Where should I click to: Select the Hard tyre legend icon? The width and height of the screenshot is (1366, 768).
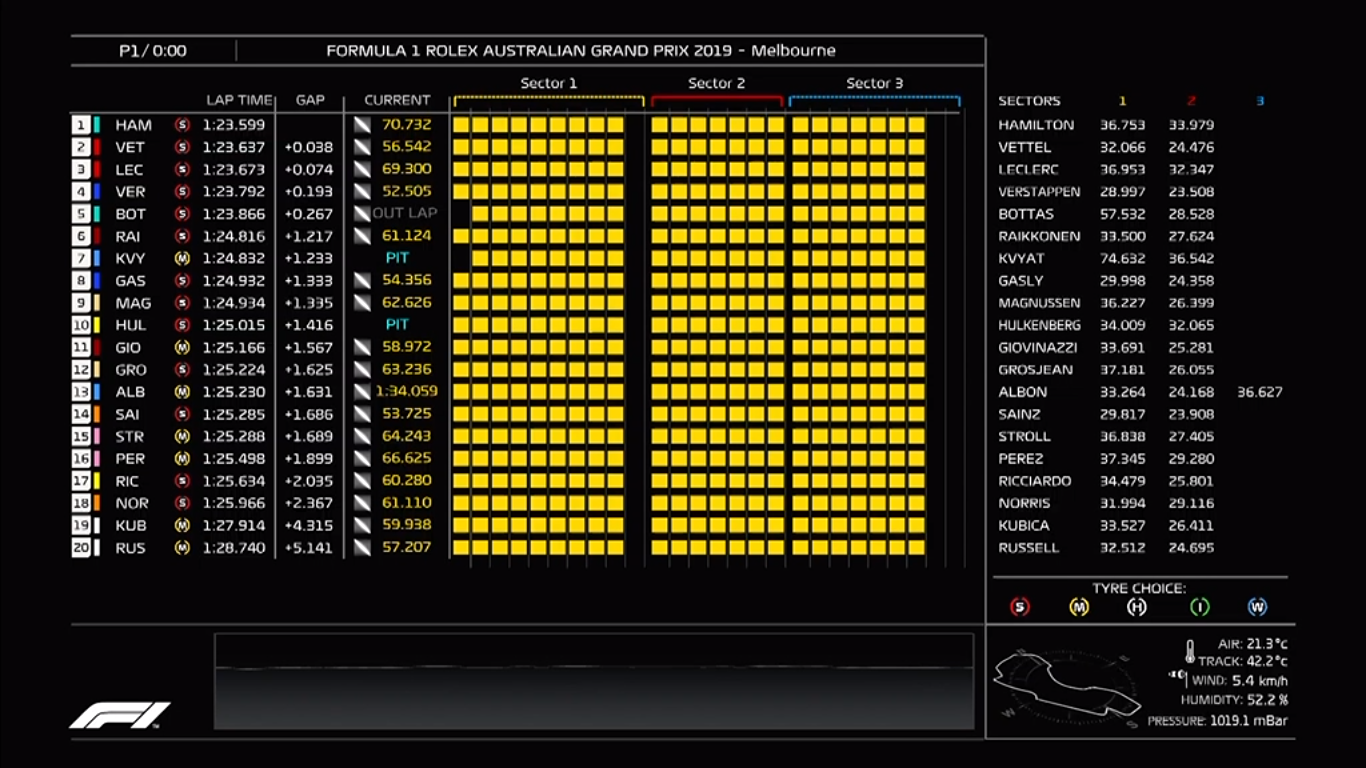(1137, 607)
